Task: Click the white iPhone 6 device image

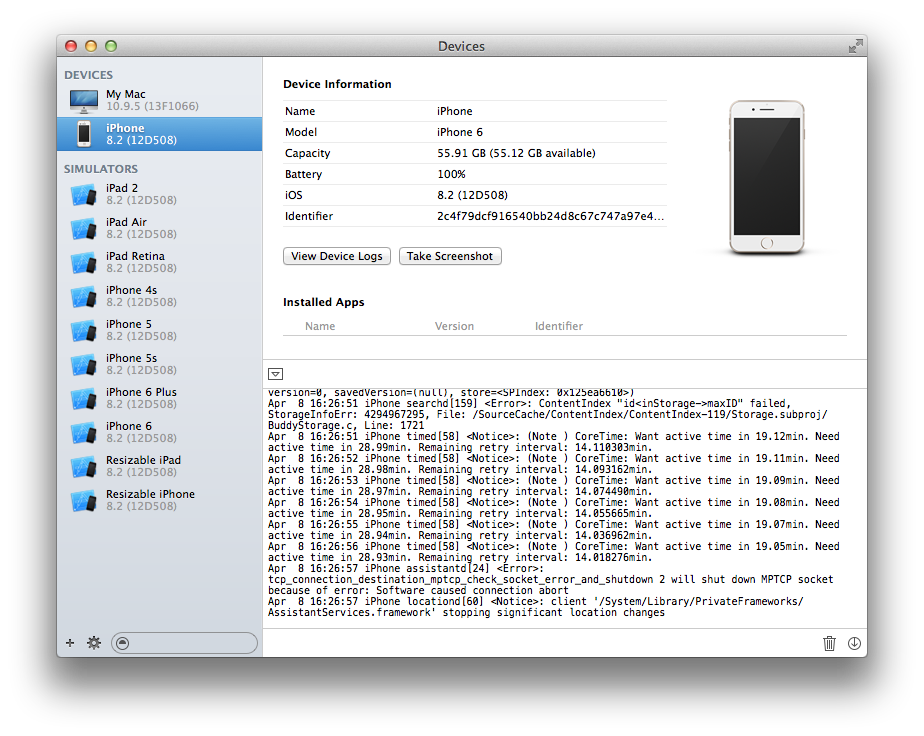Action: tap(766, 178)
